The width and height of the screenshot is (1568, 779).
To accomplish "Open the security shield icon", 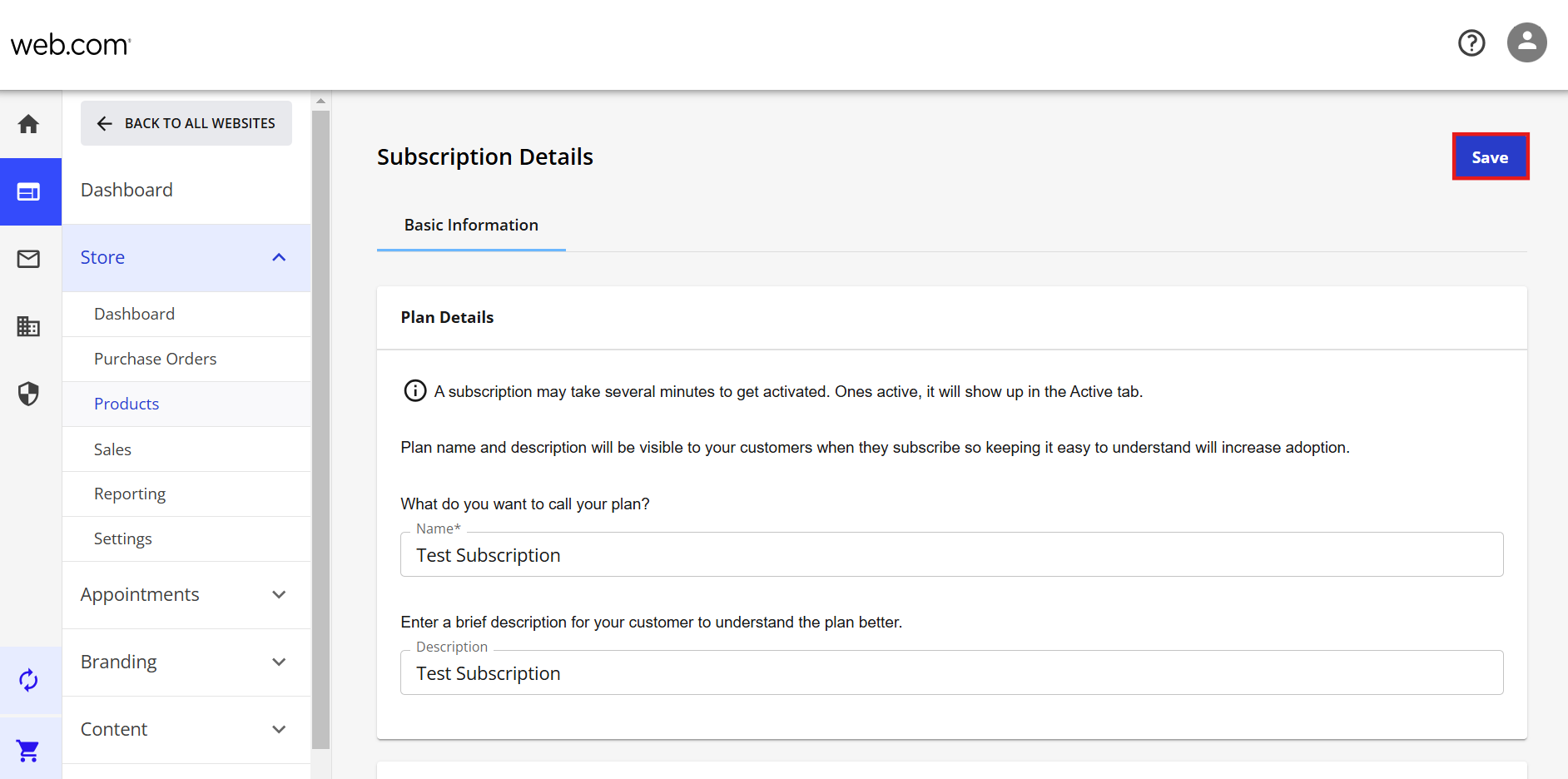I will pos(28,394).
